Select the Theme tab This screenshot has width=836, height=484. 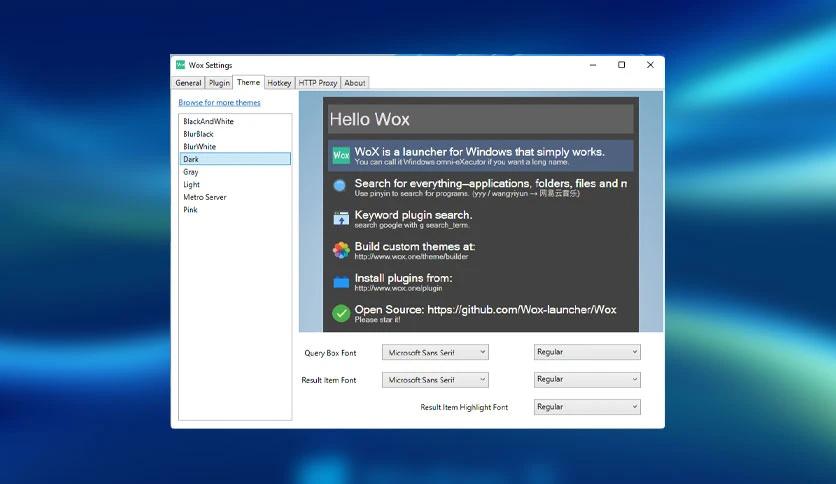click(x=248, y=82)
